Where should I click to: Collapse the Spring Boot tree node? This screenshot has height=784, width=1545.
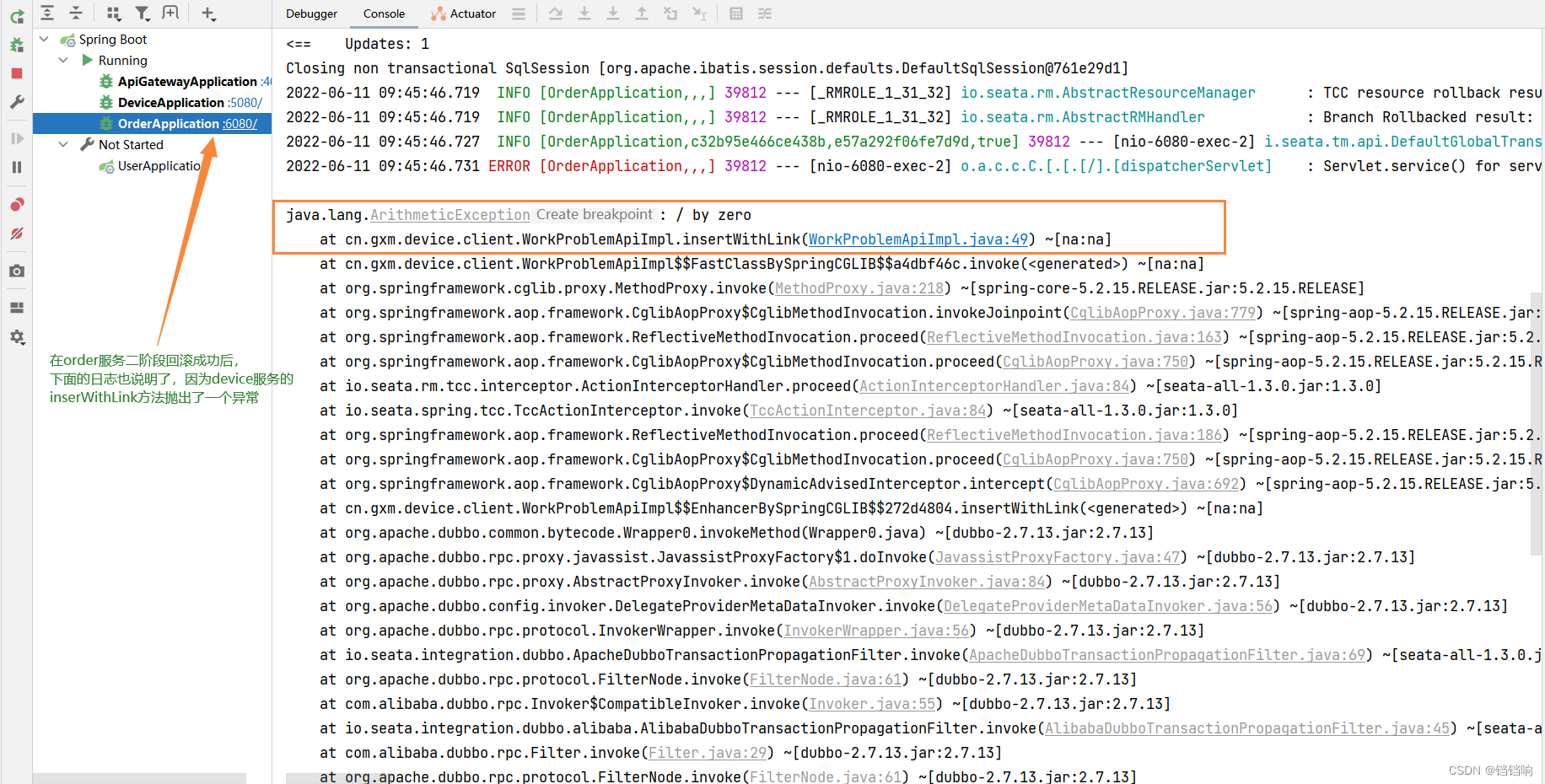pos(44,39)
